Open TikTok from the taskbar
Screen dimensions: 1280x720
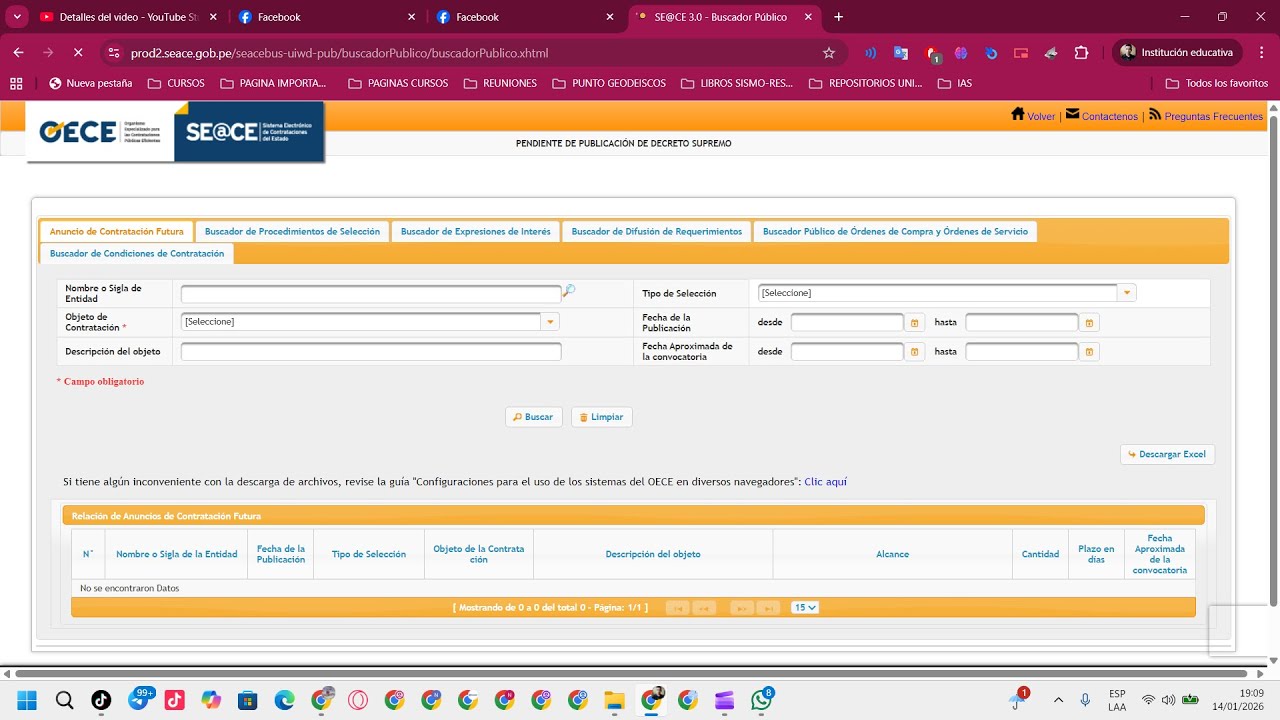101,700
